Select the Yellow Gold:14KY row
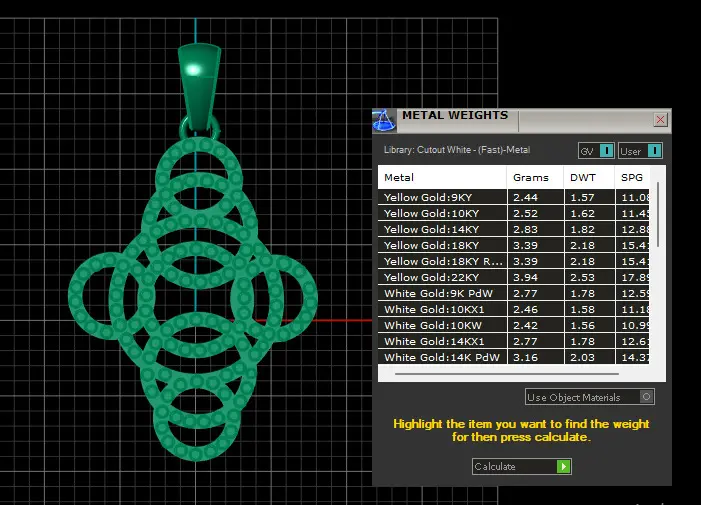The width and height of the screenshot is (701, 505). pos(514,229)
